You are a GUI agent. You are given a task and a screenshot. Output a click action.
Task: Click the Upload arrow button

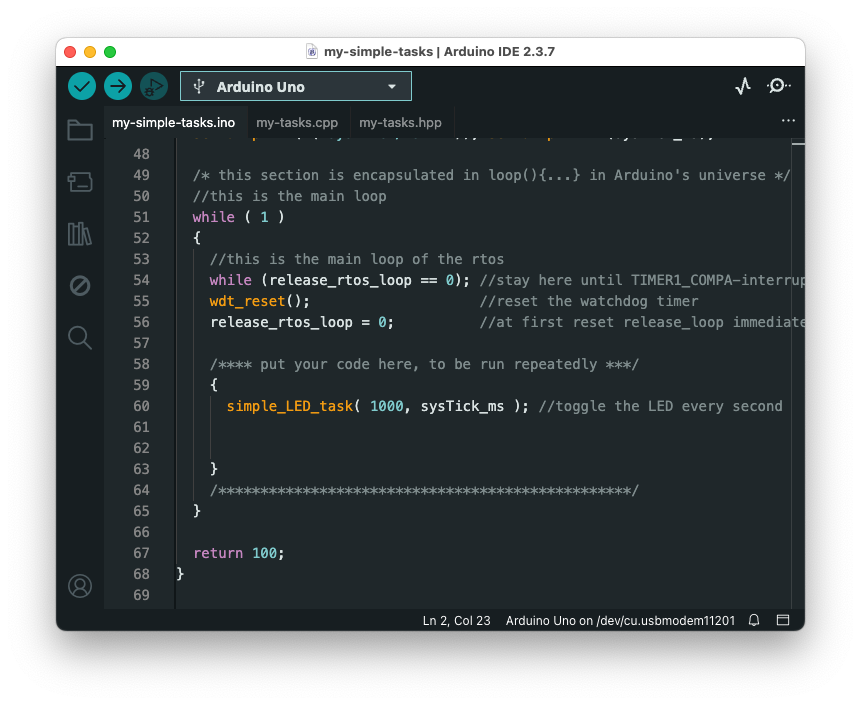[x=118, y=86]
